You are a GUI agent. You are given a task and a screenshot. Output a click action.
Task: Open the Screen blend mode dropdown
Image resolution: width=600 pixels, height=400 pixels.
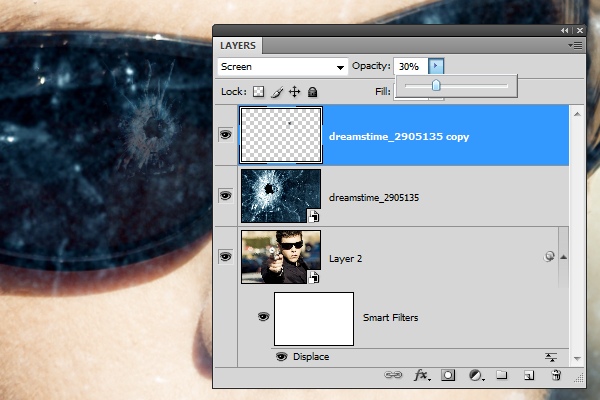[x=282, y=66]
